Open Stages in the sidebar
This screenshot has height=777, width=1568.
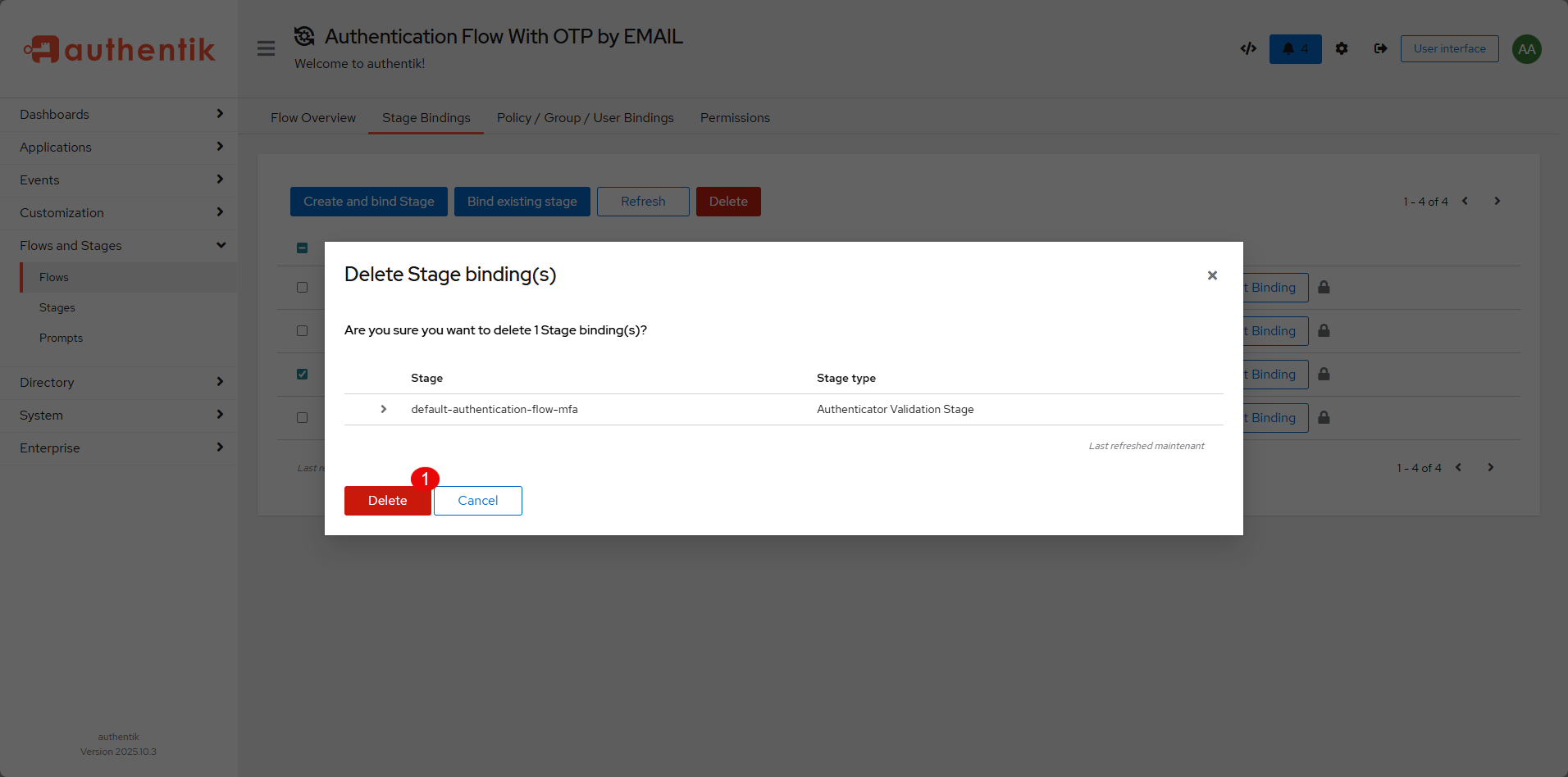click(x=57, y=308)
